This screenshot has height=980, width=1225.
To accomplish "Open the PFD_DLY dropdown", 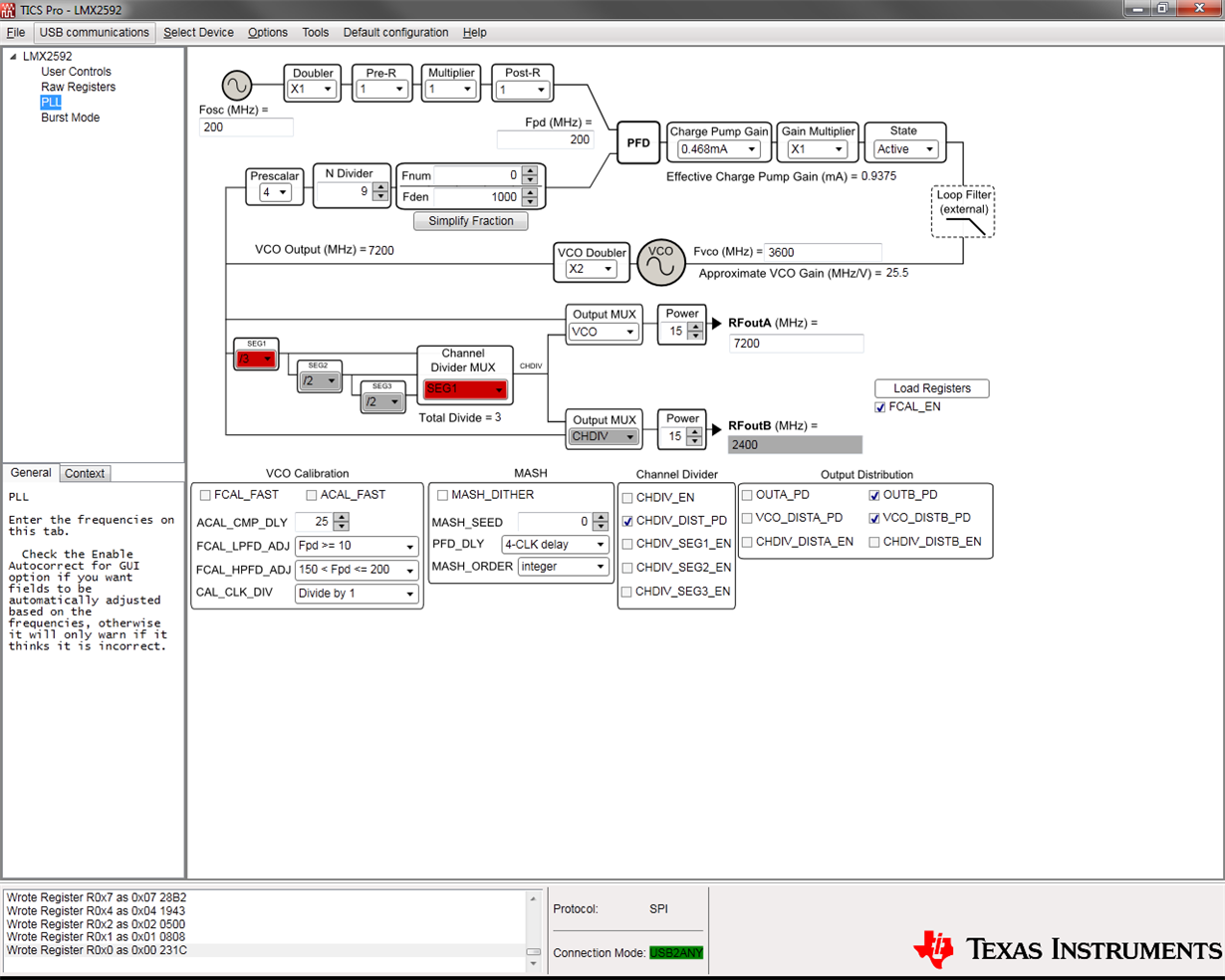I will click(x=555, y=545).
